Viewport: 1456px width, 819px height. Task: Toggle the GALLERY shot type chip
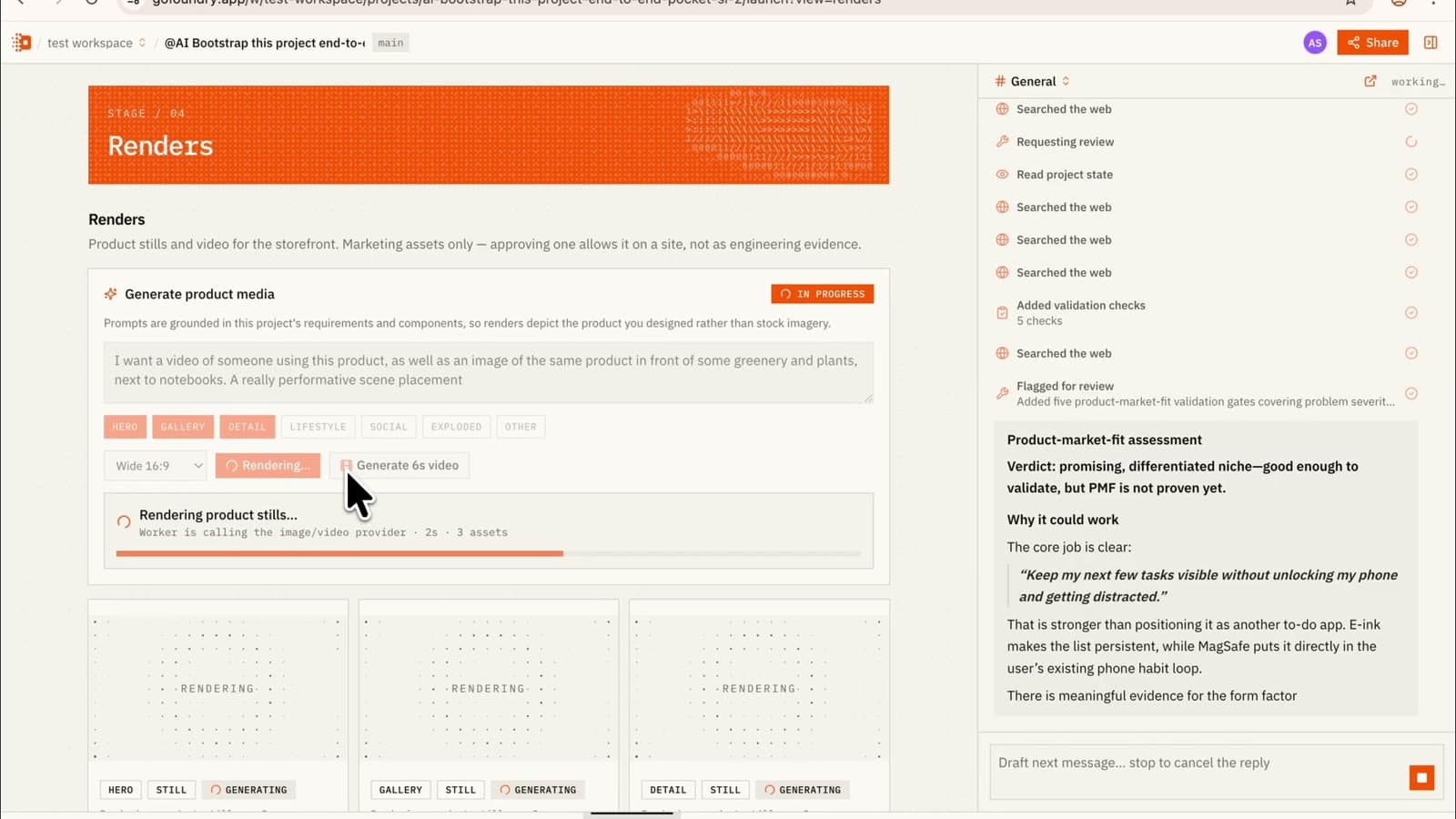click(183, 427)
